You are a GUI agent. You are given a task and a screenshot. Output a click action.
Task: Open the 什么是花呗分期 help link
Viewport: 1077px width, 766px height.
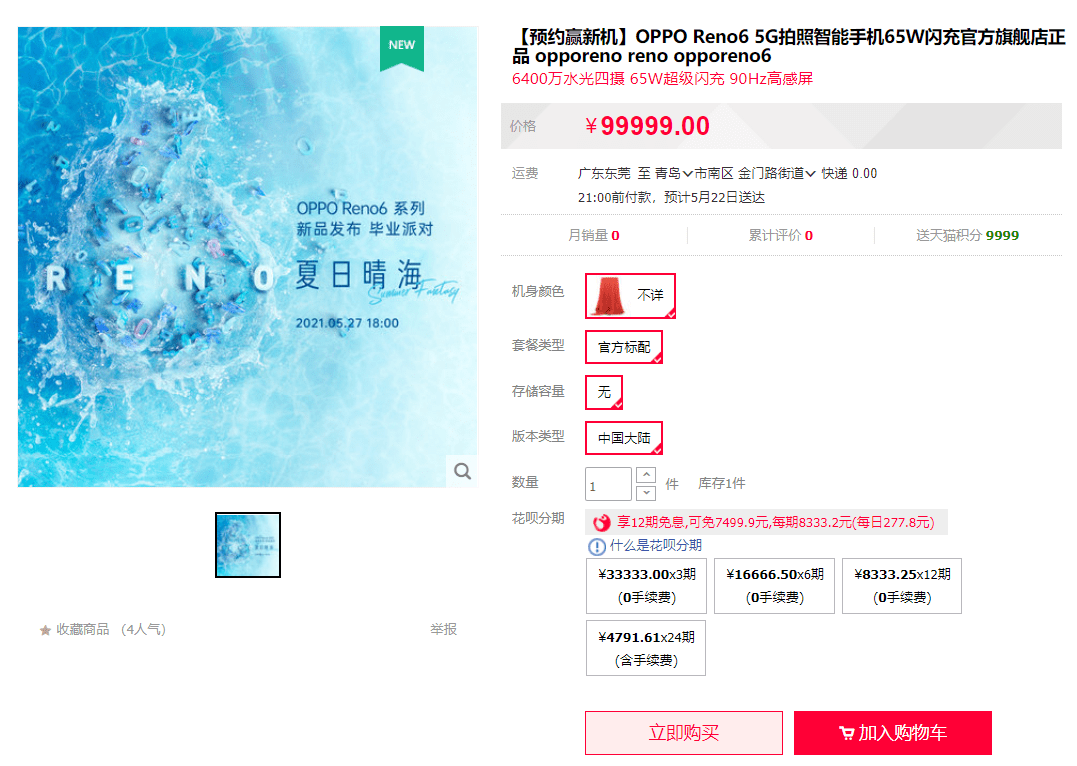point(655,545)
